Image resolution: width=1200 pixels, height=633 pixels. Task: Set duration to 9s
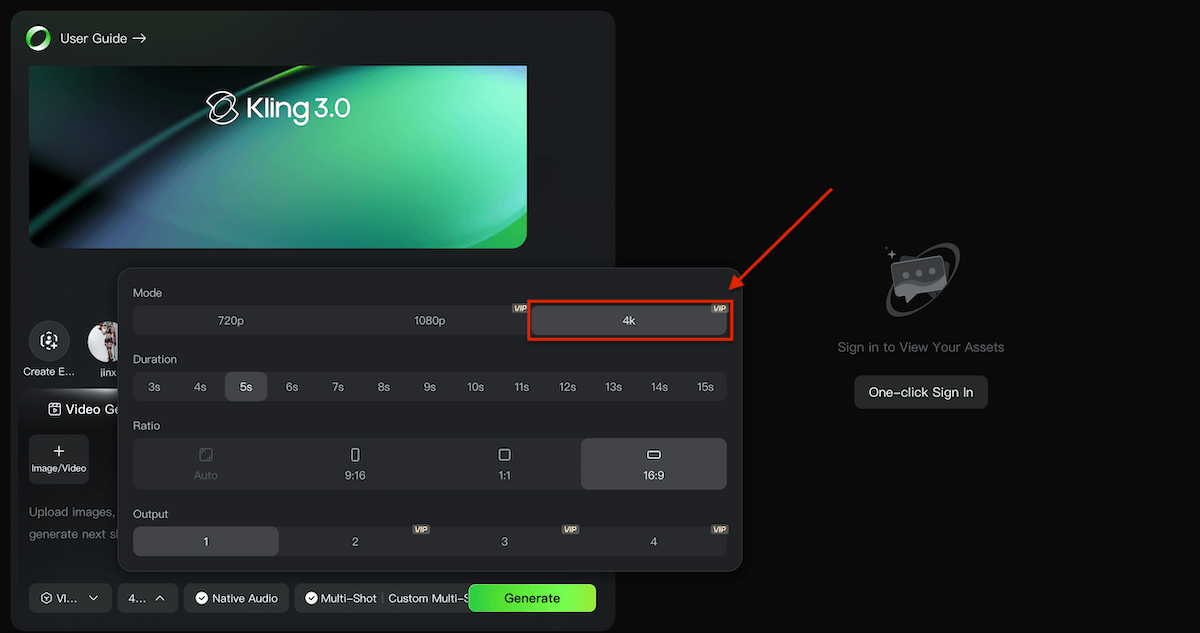click(x=429, y=387)
